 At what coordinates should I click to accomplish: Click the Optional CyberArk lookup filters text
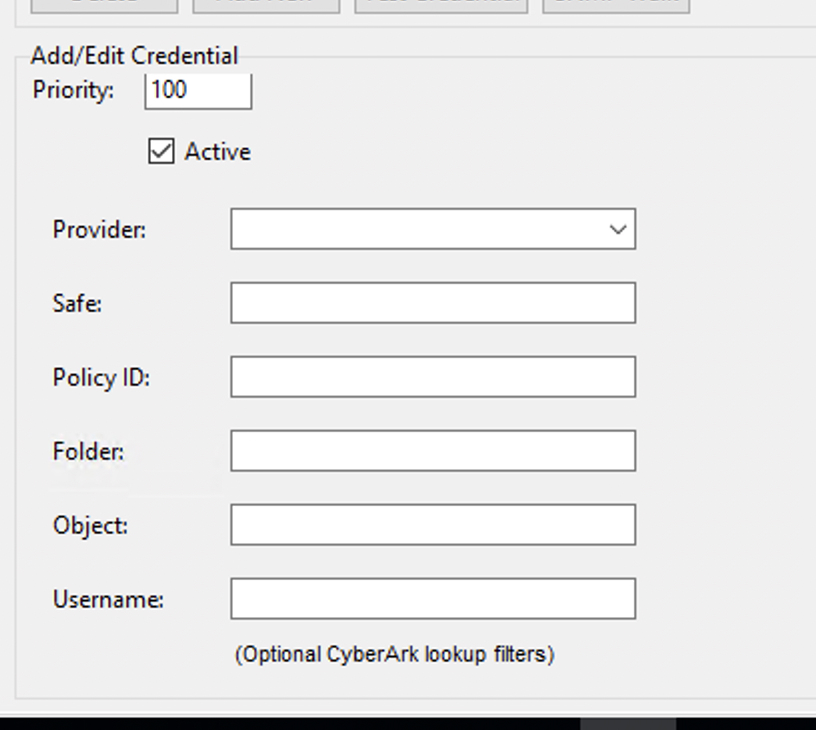[x=396, y=653]
